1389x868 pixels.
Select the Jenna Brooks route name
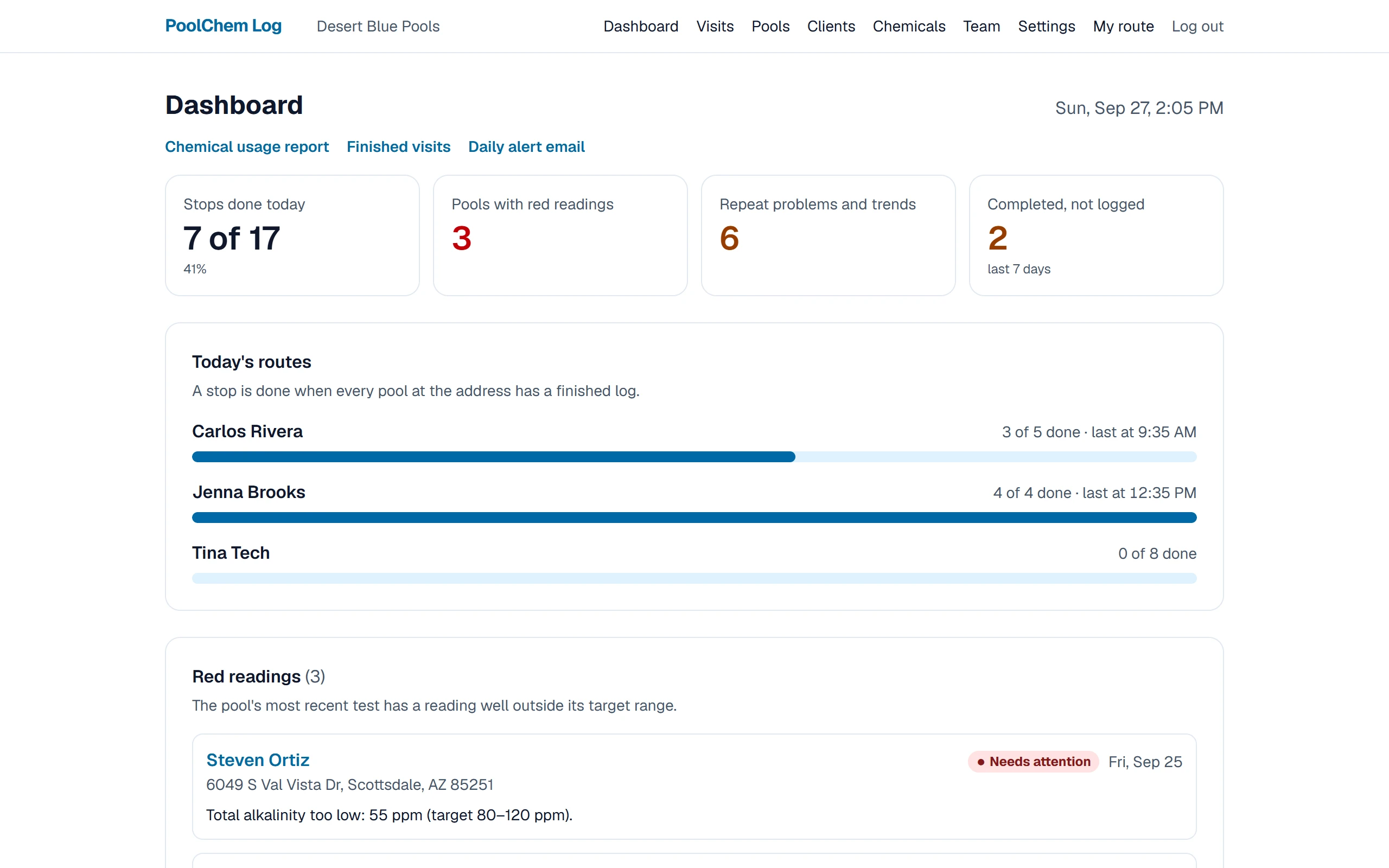249,493
